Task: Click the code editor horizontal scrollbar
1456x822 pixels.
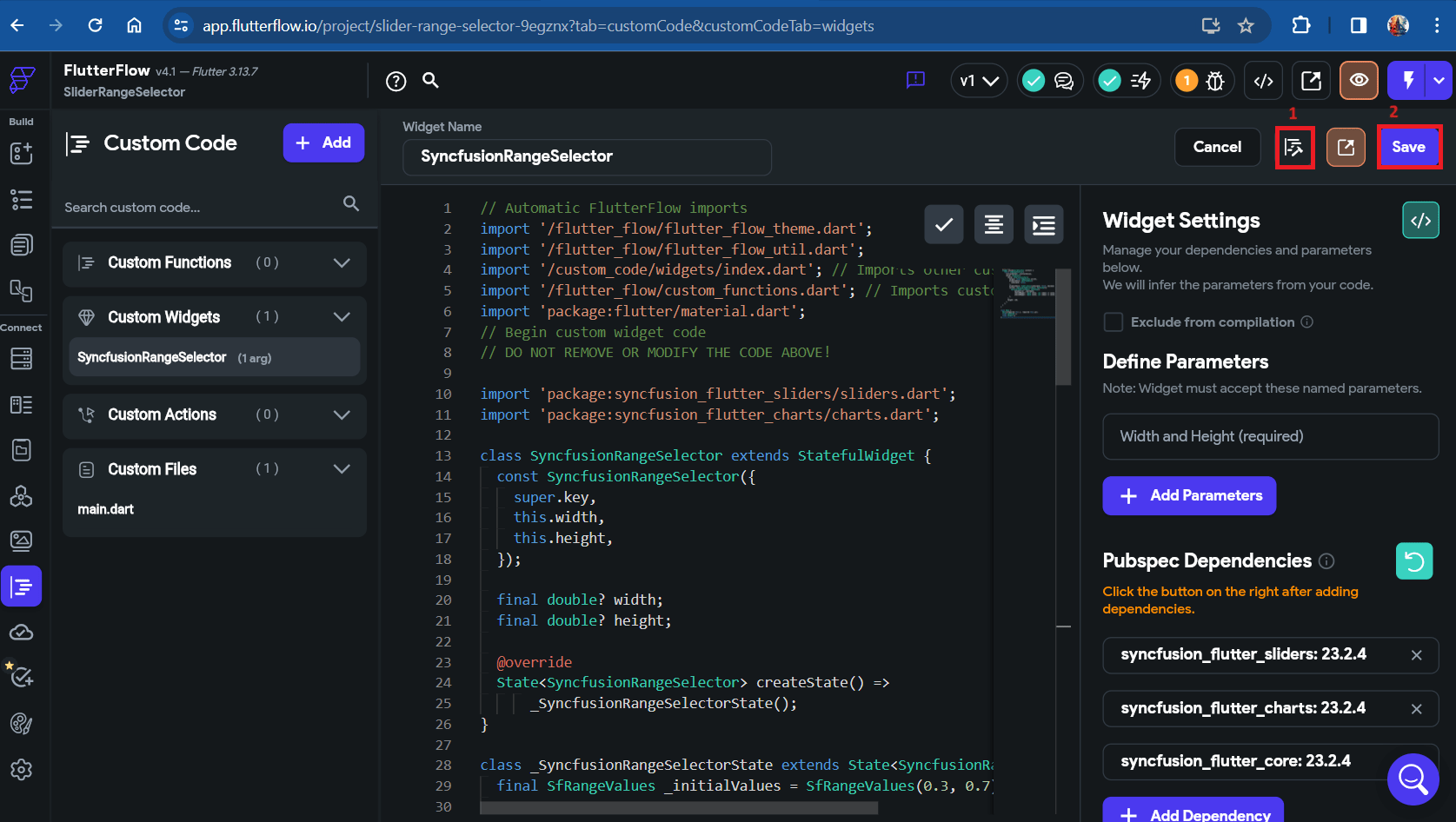Action: pos(678,808)
